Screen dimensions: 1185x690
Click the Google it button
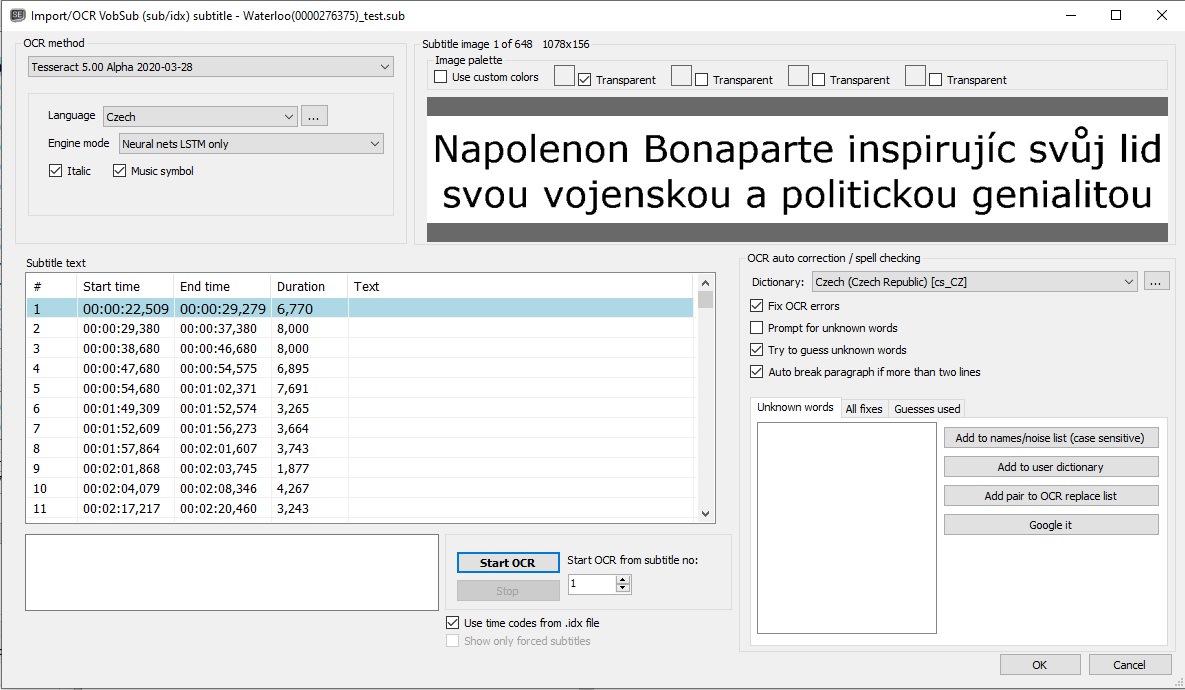click(1050, 525)
